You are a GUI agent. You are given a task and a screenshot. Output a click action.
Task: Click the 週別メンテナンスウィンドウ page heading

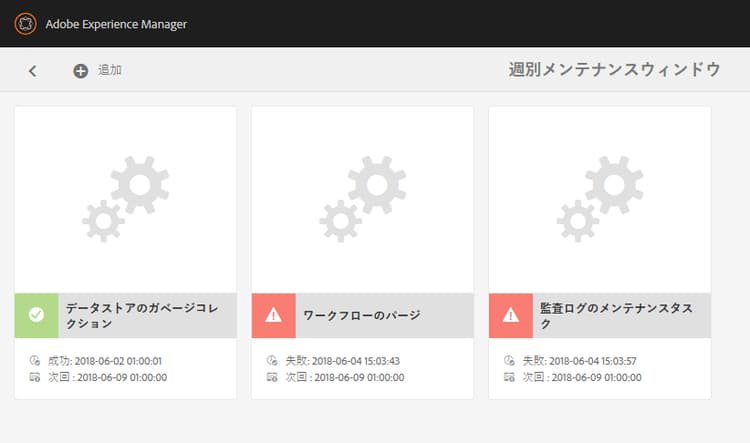(x=615, y=70)
